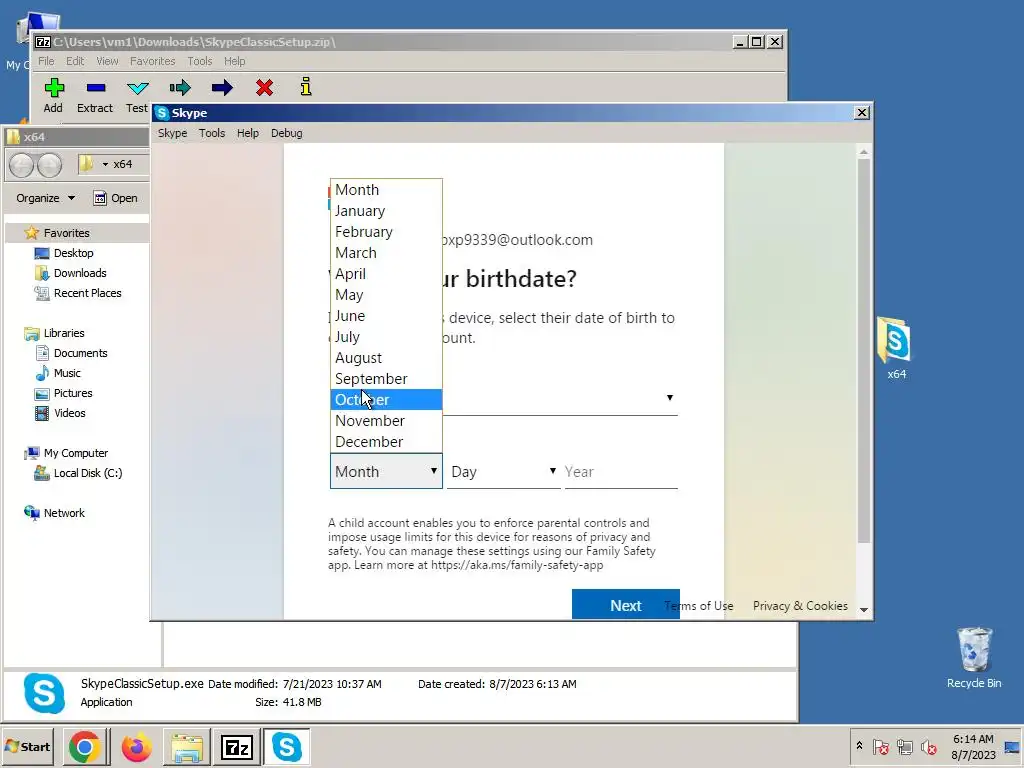1024x768 pixels.
Task: Choose July from month list
Action: [x=386, y=337]
